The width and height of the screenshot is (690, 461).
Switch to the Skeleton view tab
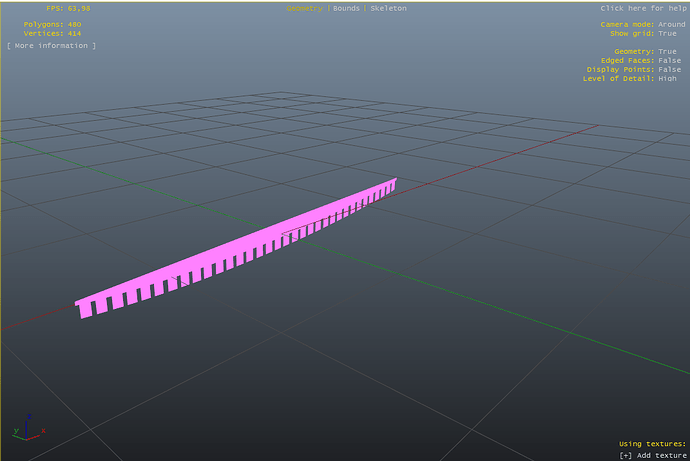click(388, 8)
